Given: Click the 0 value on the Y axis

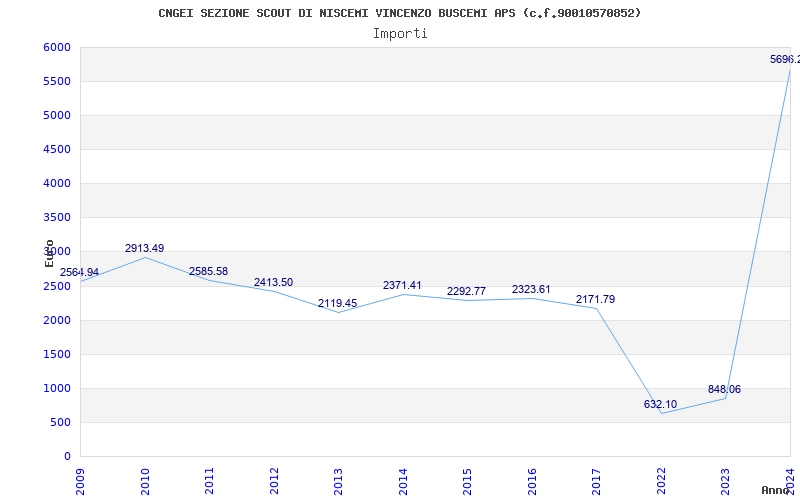Looking at the screenshot, I should click(x=67, y=457).
